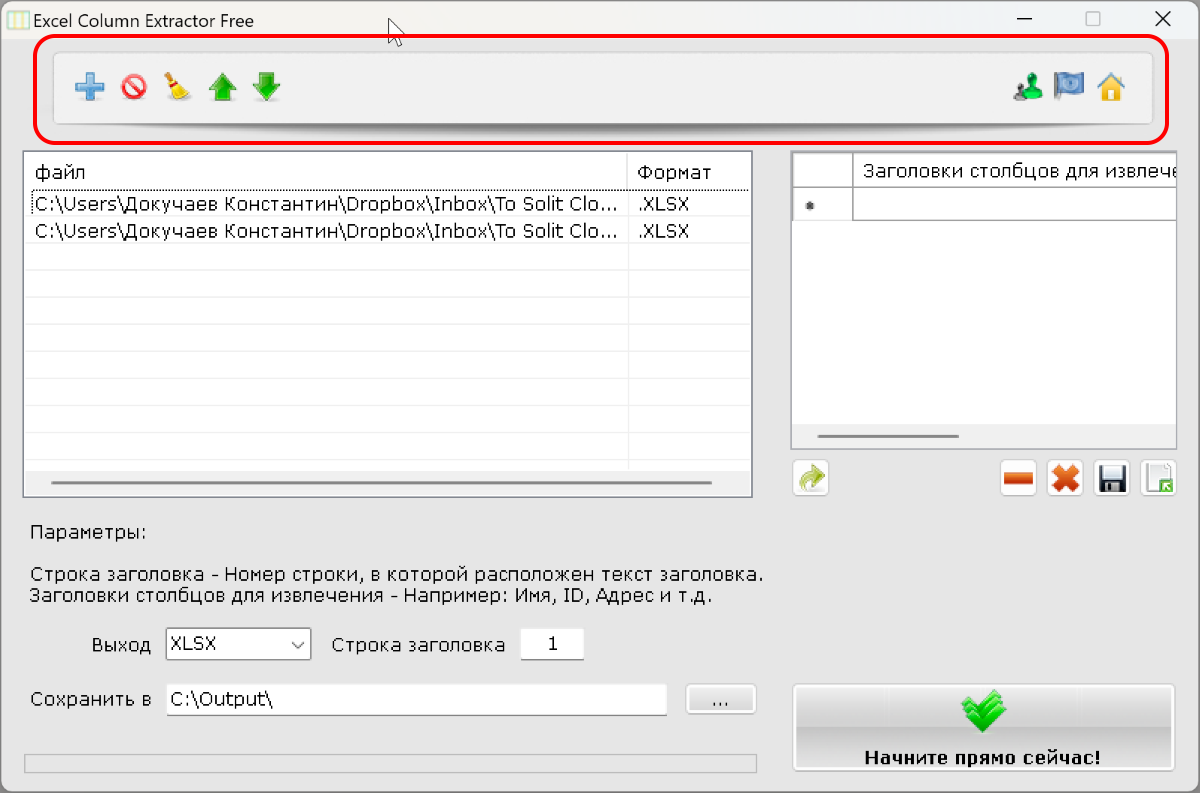Image resolution: width=1200 pixels, height=793 pixels.
Task: Click the blue plus add files icon
Action: [x=90, y=88]
